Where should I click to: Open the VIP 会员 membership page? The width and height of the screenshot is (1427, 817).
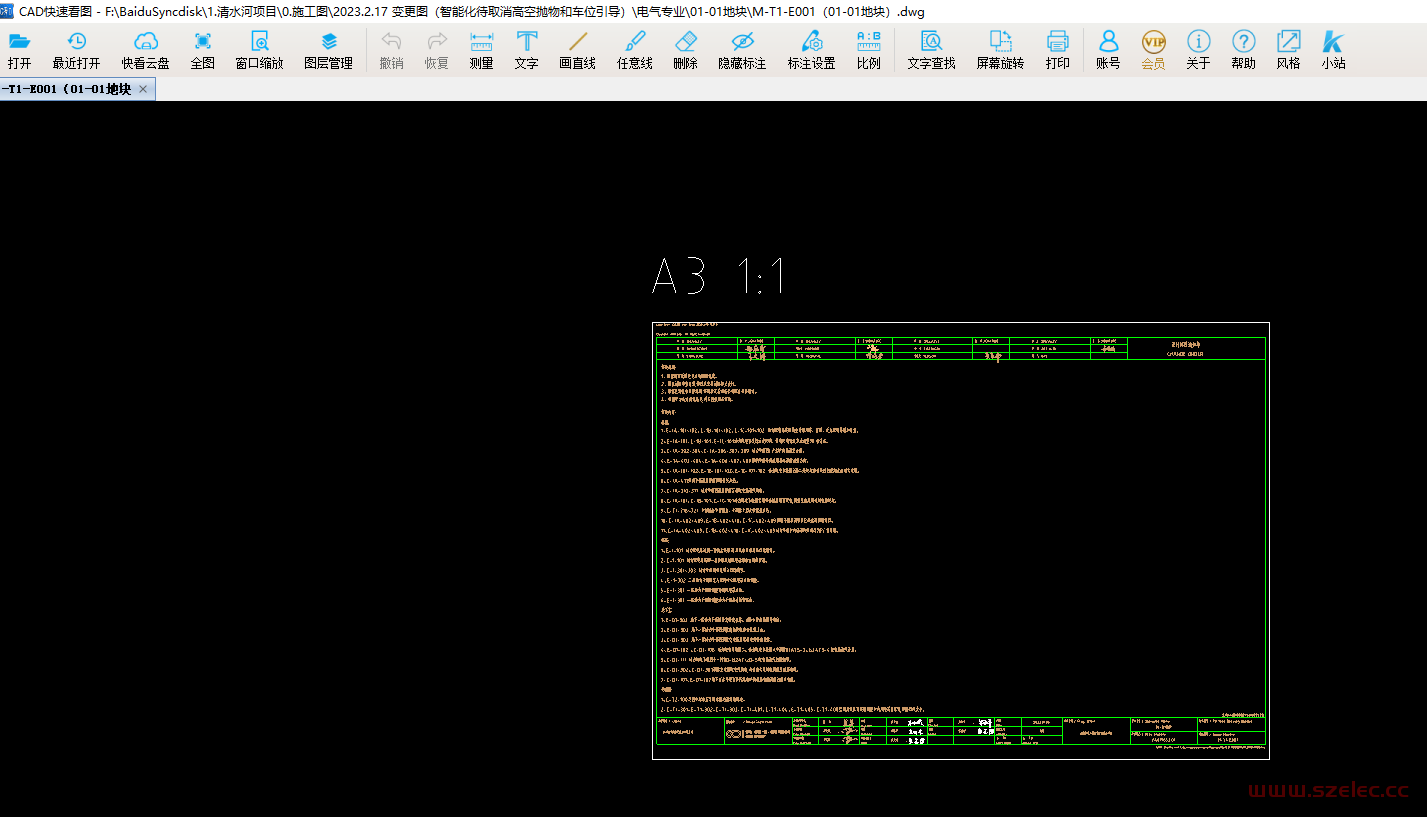point(1154,50)
